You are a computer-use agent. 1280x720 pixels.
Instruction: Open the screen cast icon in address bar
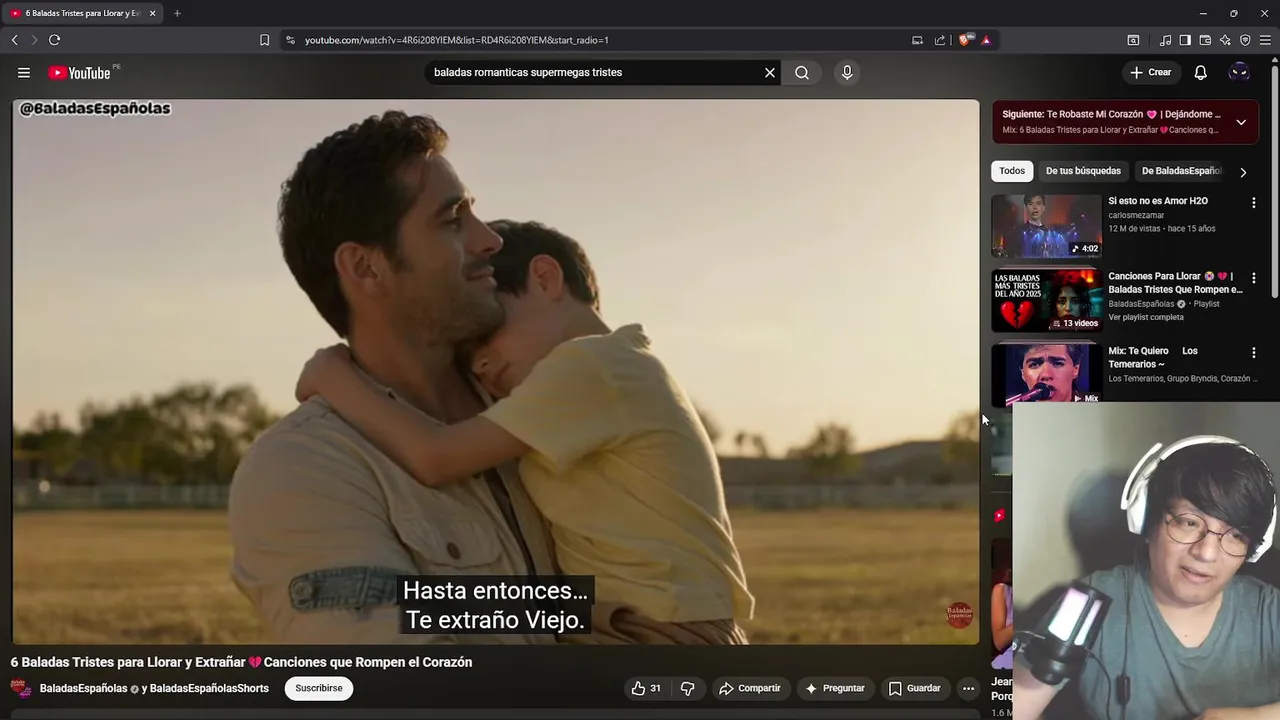[x=917, y=40]
